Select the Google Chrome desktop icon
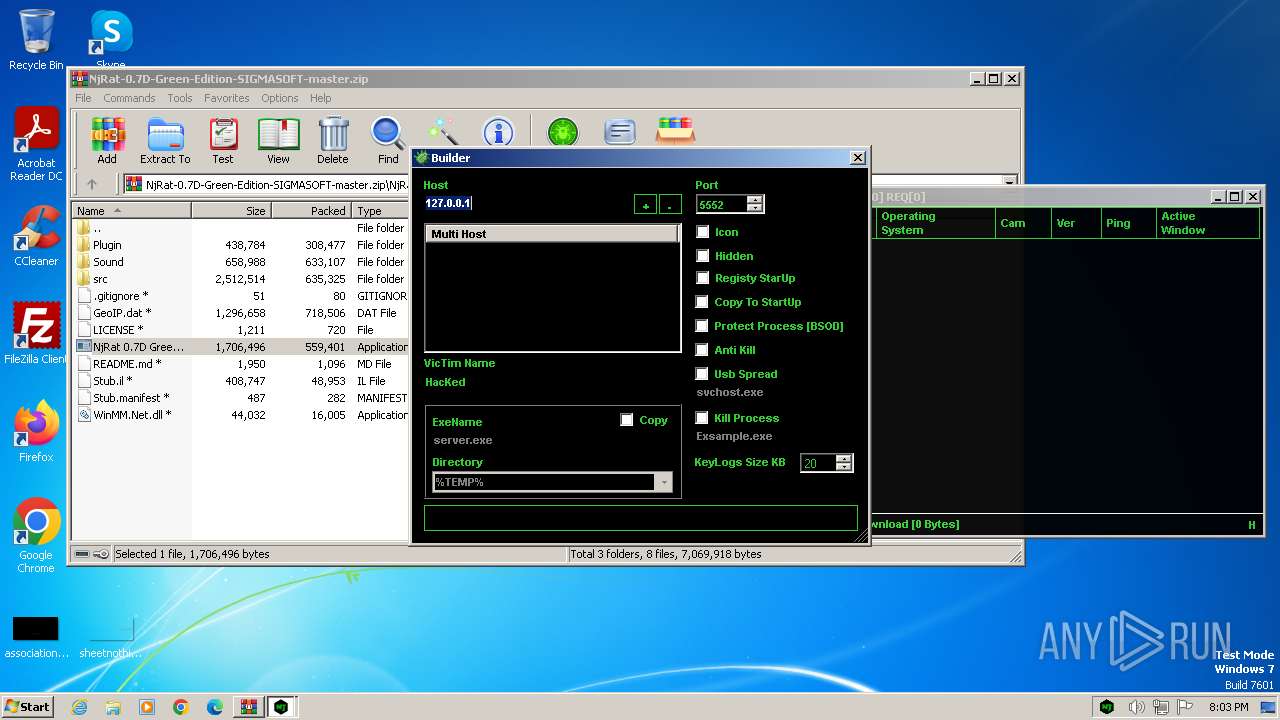Screen dimensions: 1280x720 (36, 536)
